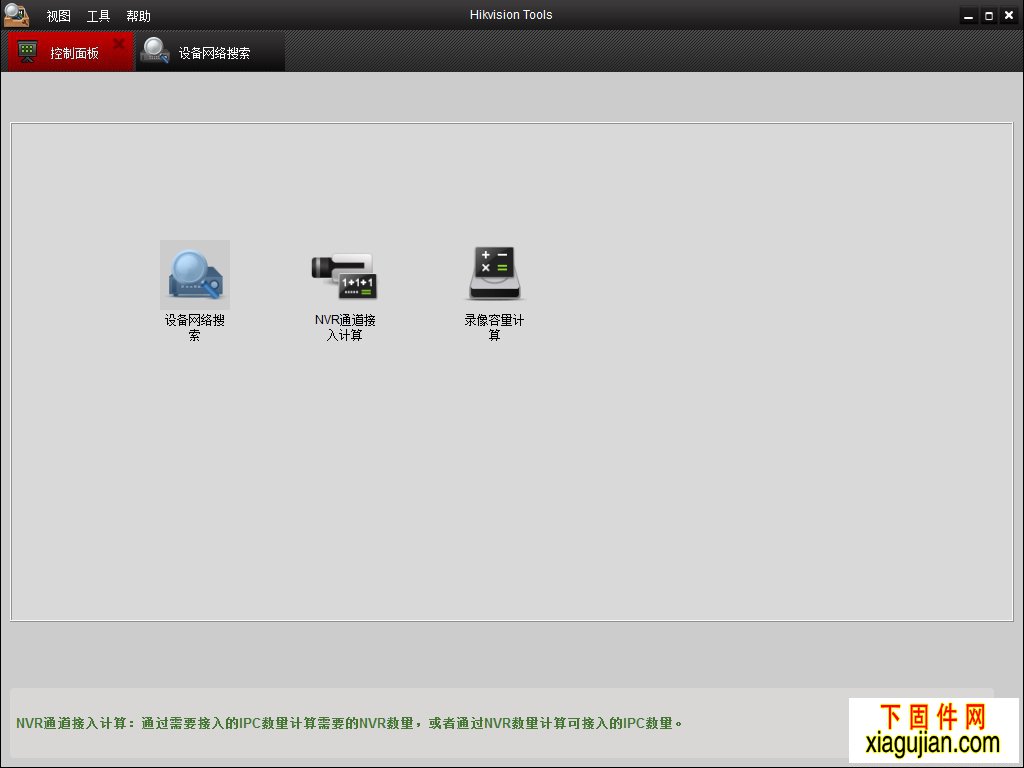Open the 录像容量计算 storage calculator icon

(x=494, y=273)
